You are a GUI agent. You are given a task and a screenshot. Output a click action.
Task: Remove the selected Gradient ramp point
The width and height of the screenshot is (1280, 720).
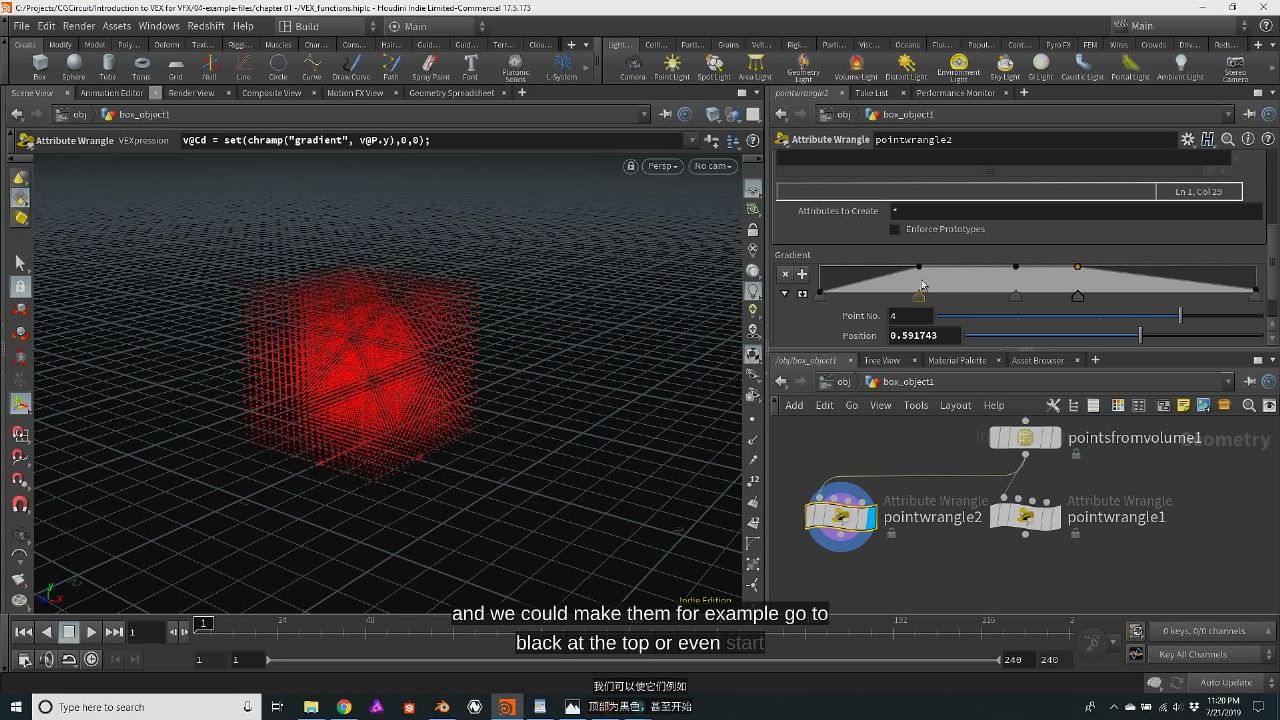785,274
